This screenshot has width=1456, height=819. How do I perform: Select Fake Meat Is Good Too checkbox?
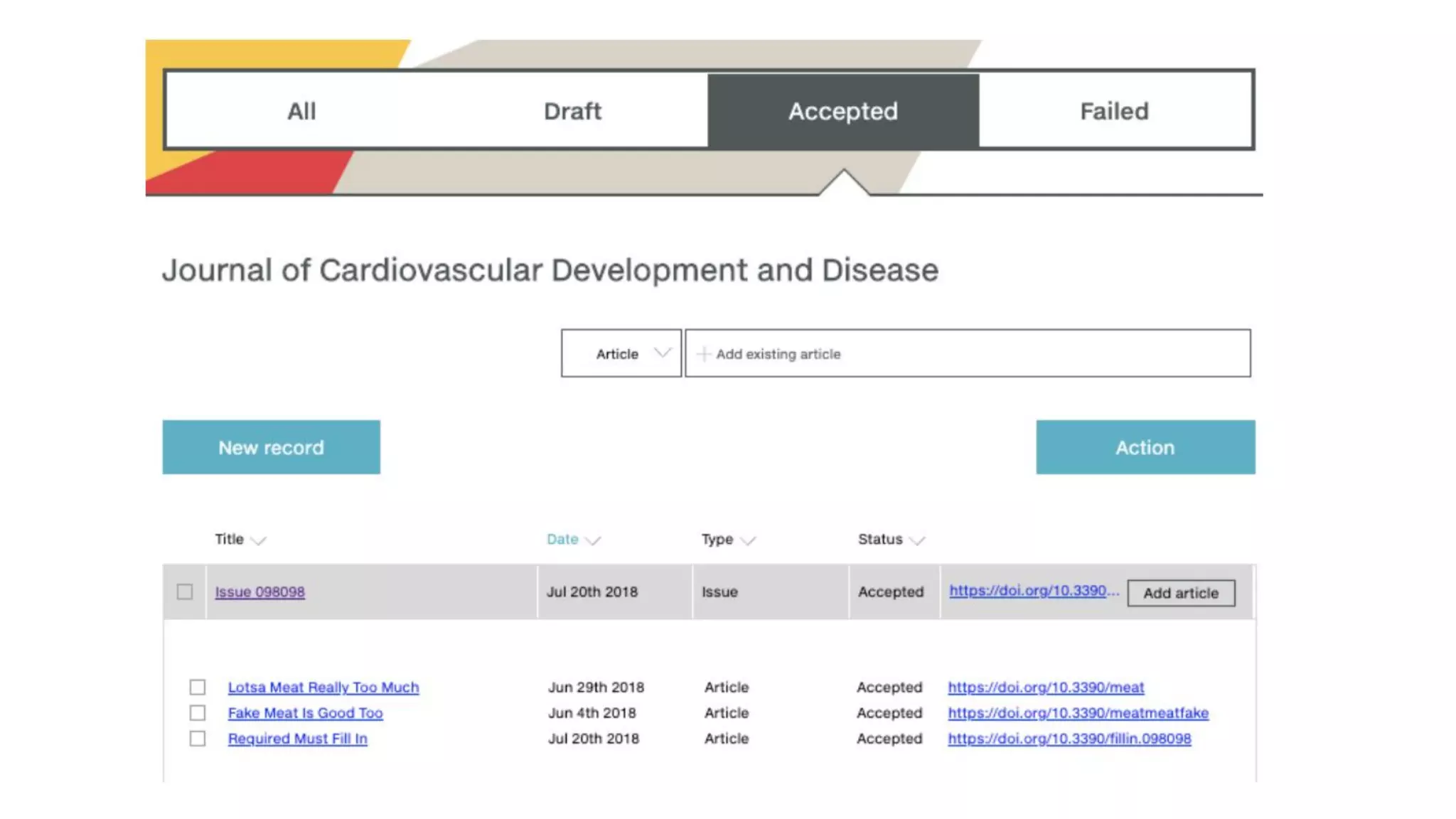(198, 712)
